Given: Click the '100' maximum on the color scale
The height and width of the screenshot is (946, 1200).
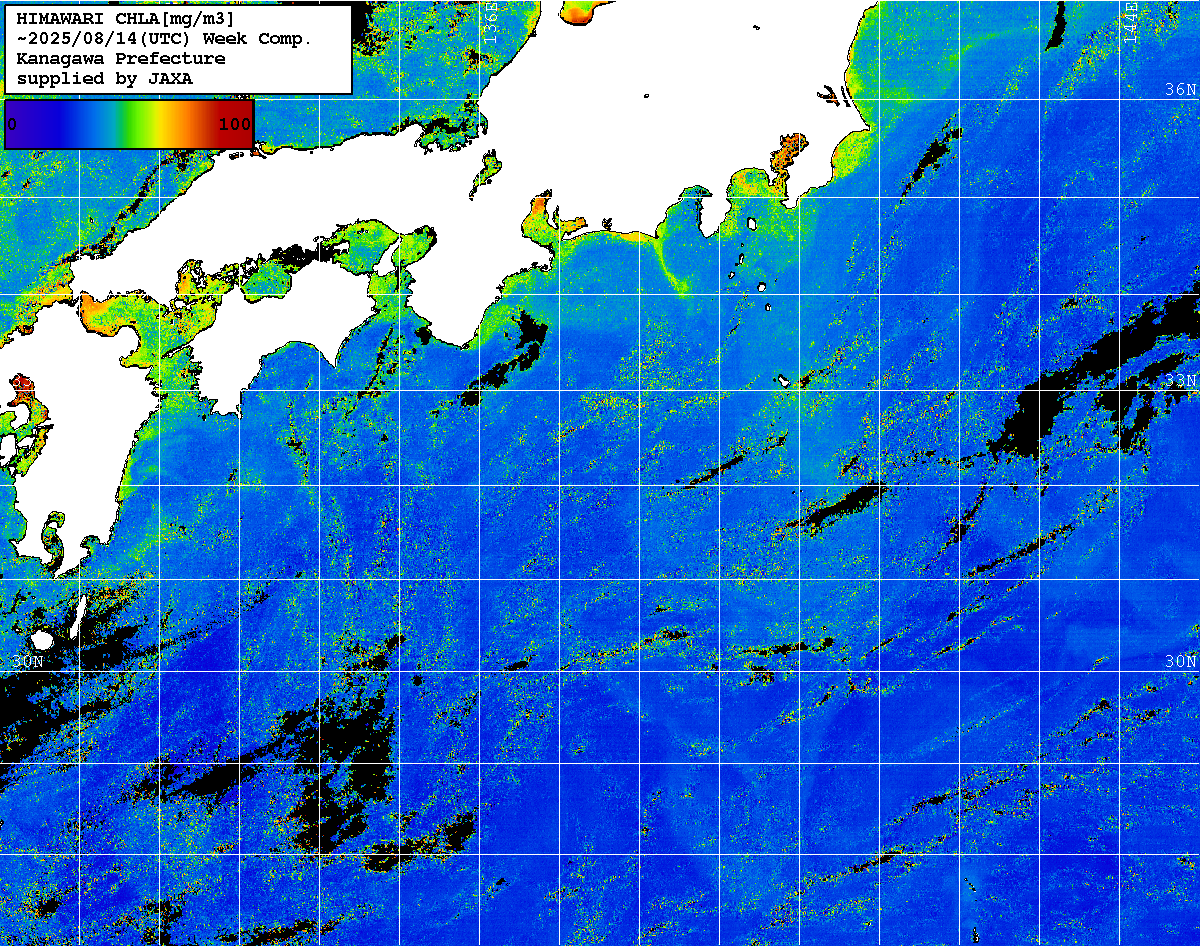Looking at the screenshot, I should coord(234,124).
